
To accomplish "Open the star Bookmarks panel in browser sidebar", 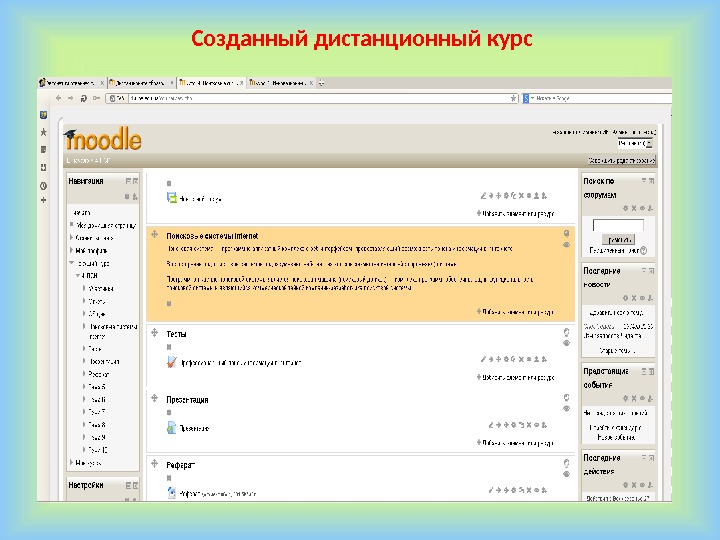I will click(44, 132).
